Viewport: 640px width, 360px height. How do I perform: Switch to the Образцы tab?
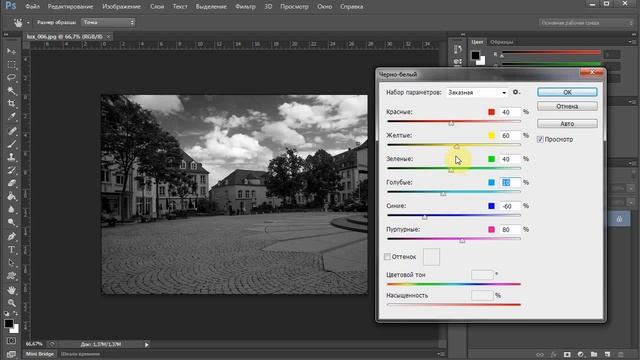coord(502,42)
